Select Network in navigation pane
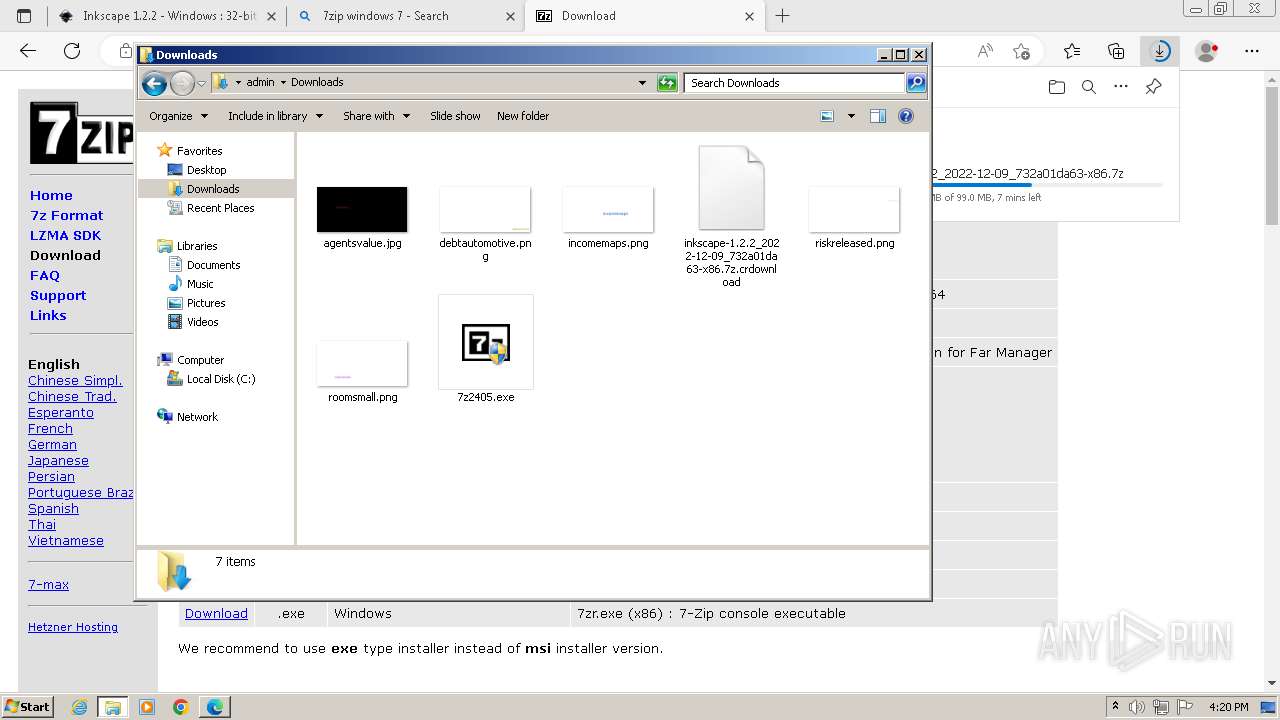Image resolution: width=1280 pixels, height=720 pixels. pyautogui.click(x=197, y=417)
